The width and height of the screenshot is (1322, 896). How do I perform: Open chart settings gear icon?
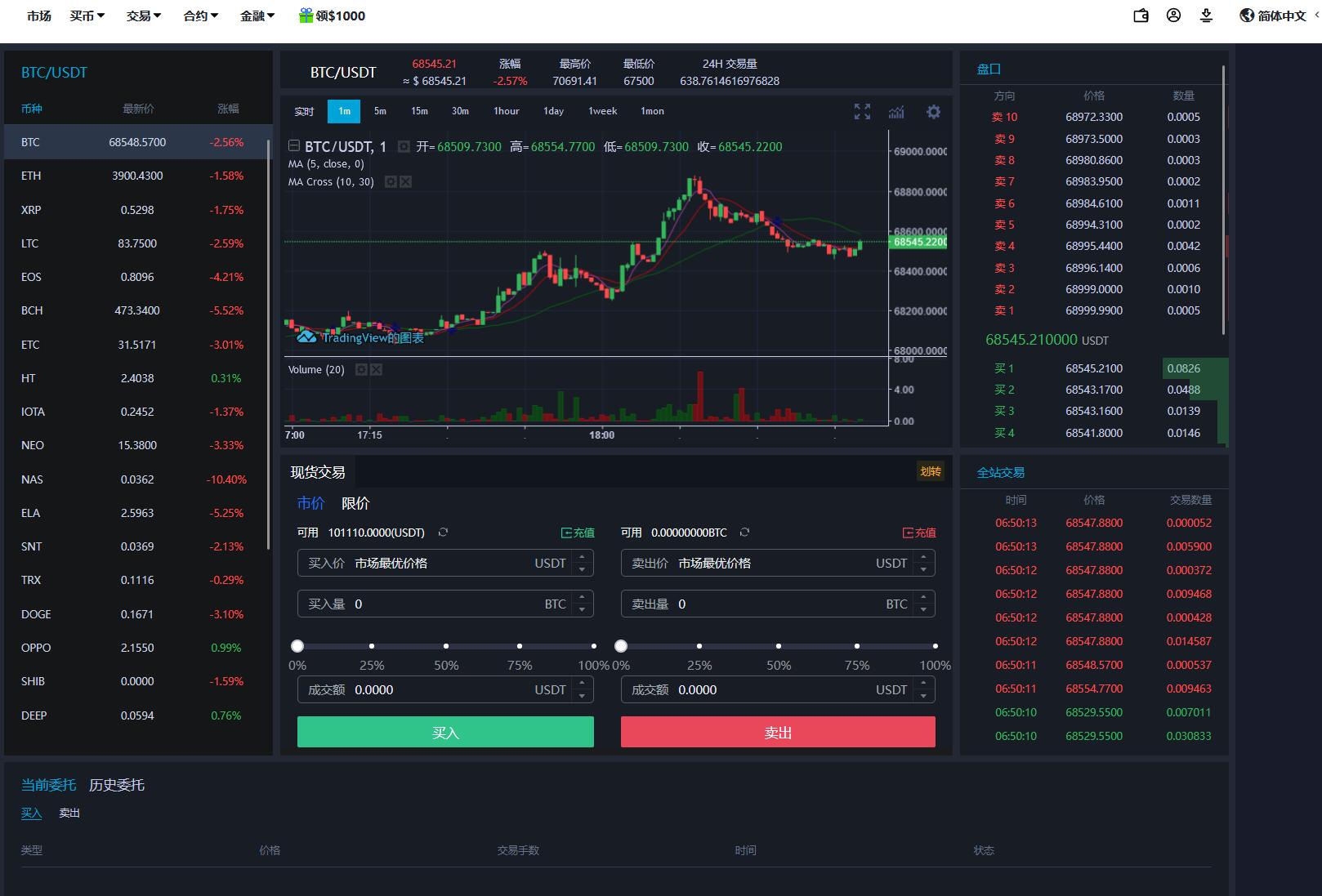tap(933, 112)
